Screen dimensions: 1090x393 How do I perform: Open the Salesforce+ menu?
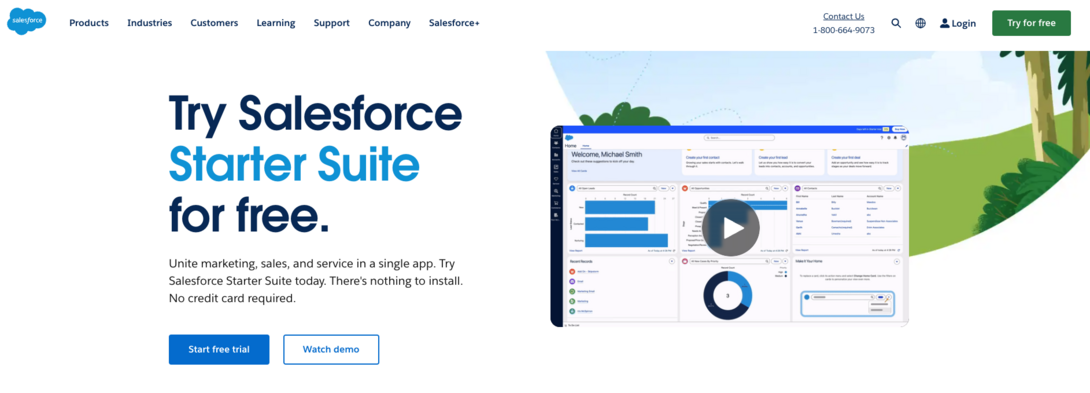454,23
